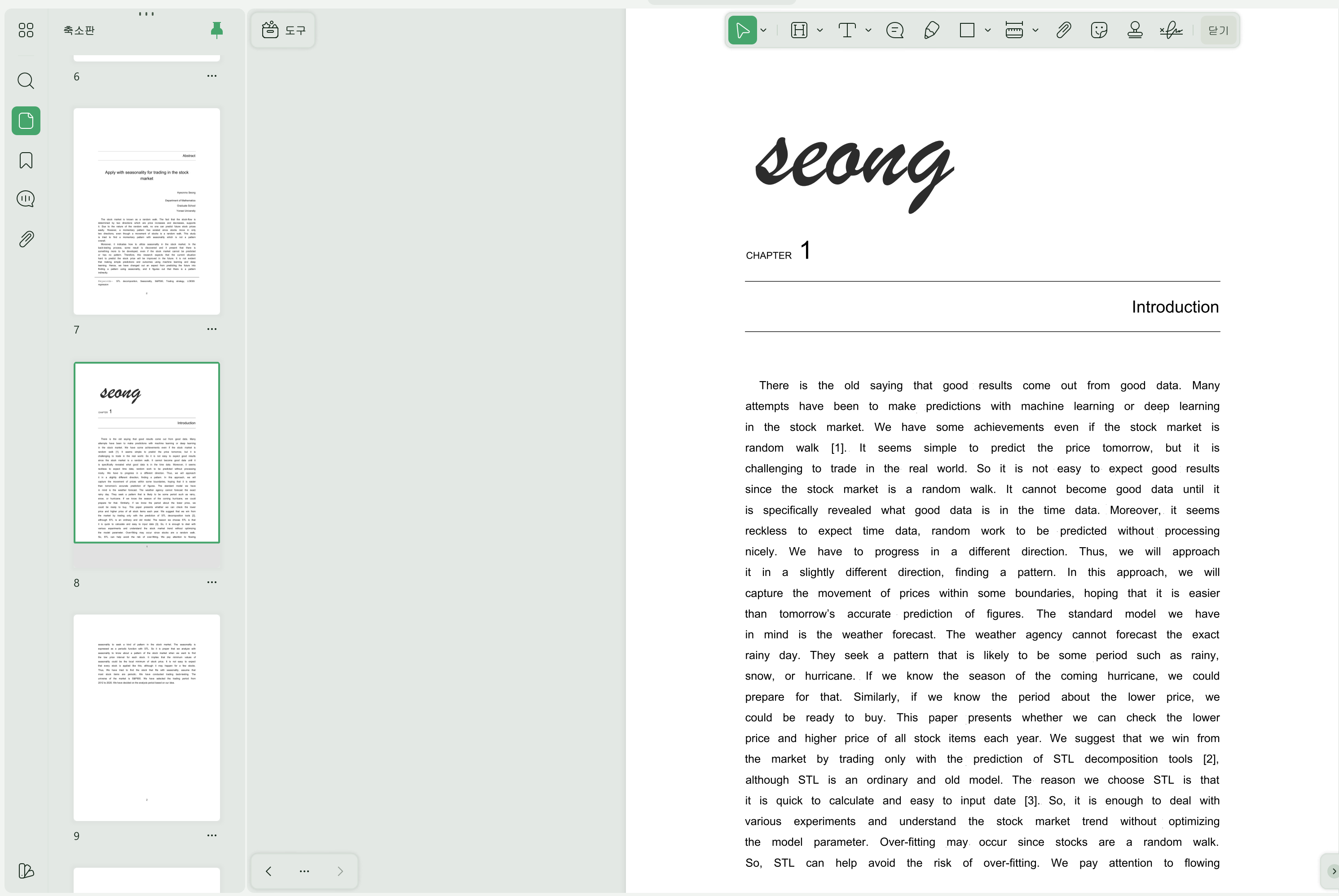Screen dimensions: 1339x896
Task: Select the page 9 thumbnail
Action: [x=147, y=717]
